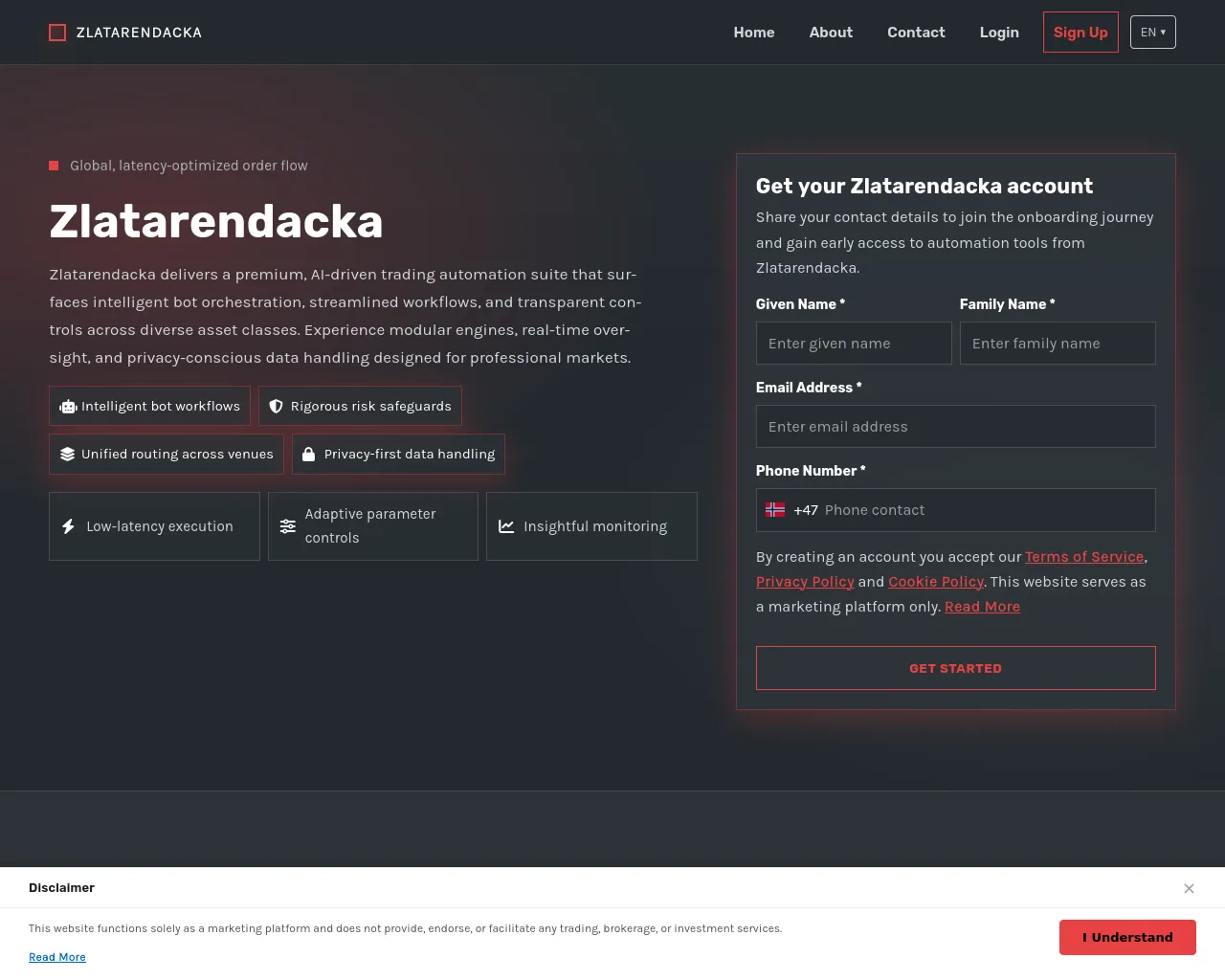Focus the Given Name input field
Viewport: 1225px width, 980px height.
[854, 343]
